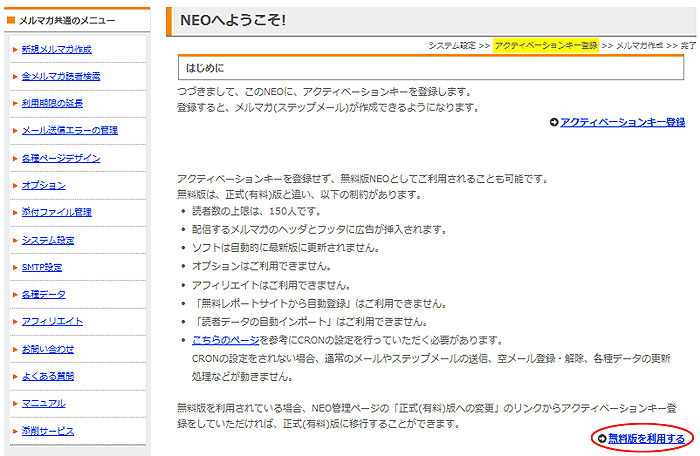Go to 利用期限の延長 menu link

(52, 103)
